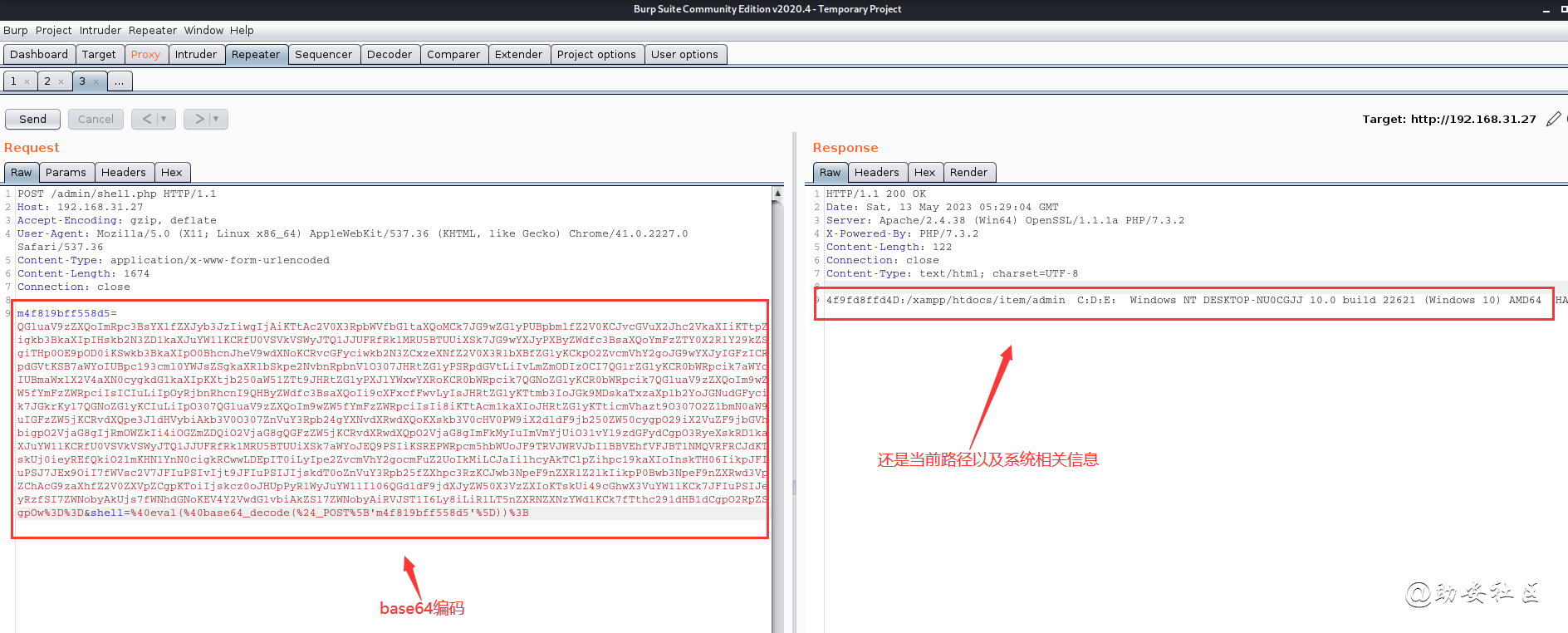Select the Raw tab in the Request panel

pos(22,172)
